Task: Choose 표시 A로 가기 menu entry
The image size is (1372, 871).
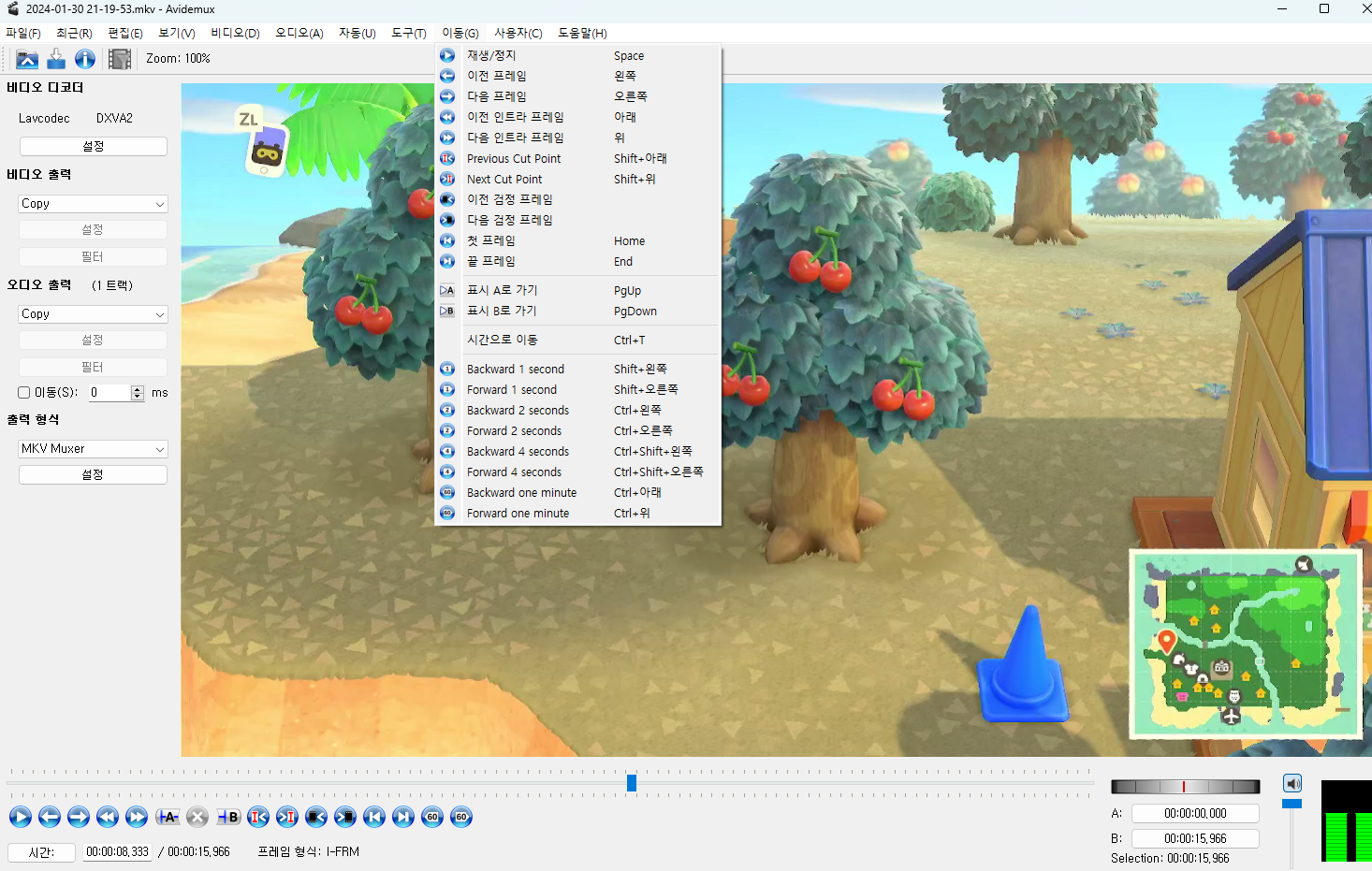Action: pyautogui.click(x=578, y=291)
